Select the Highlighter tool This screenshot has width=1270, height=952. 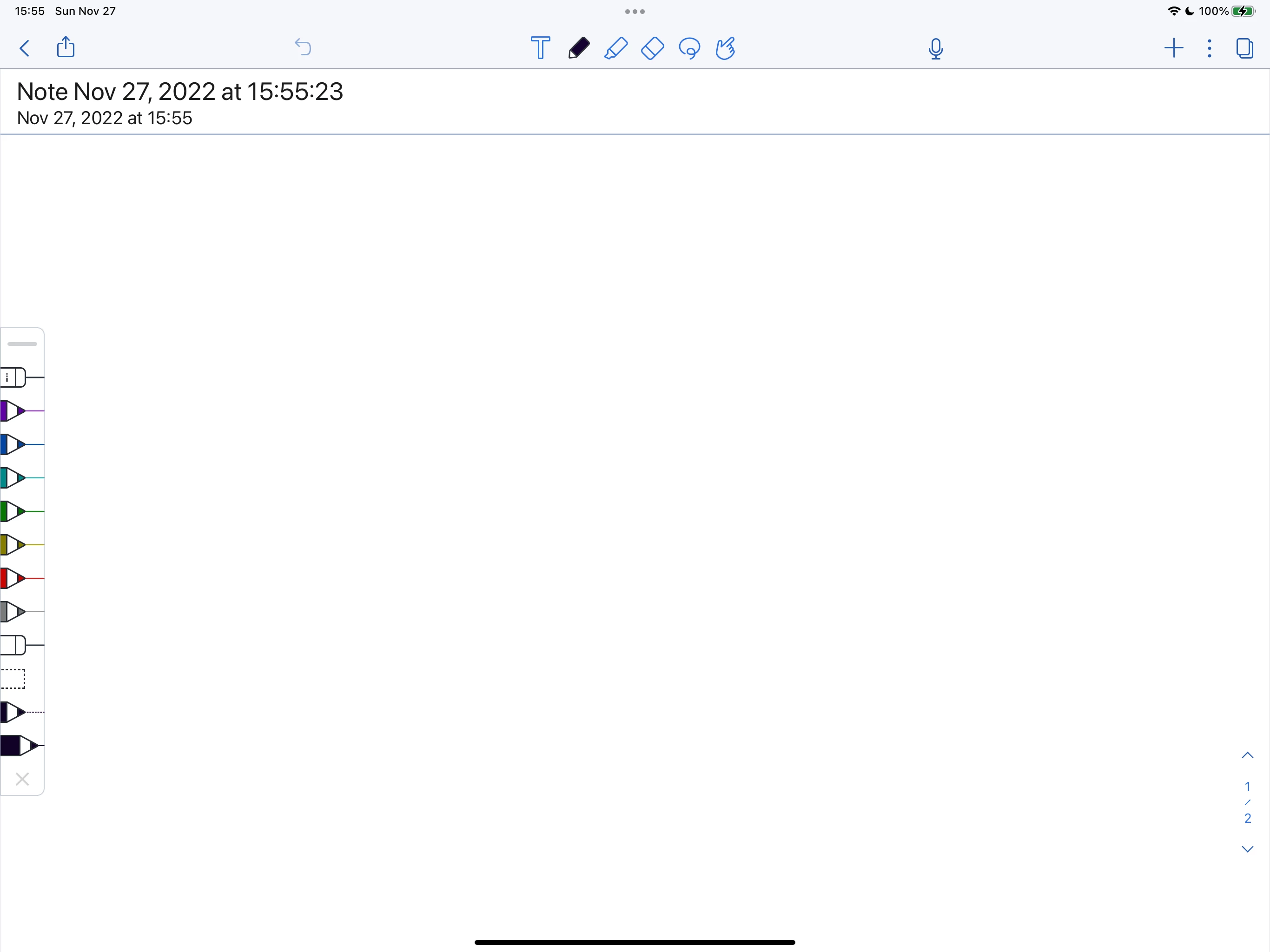[x=615, y=48]
